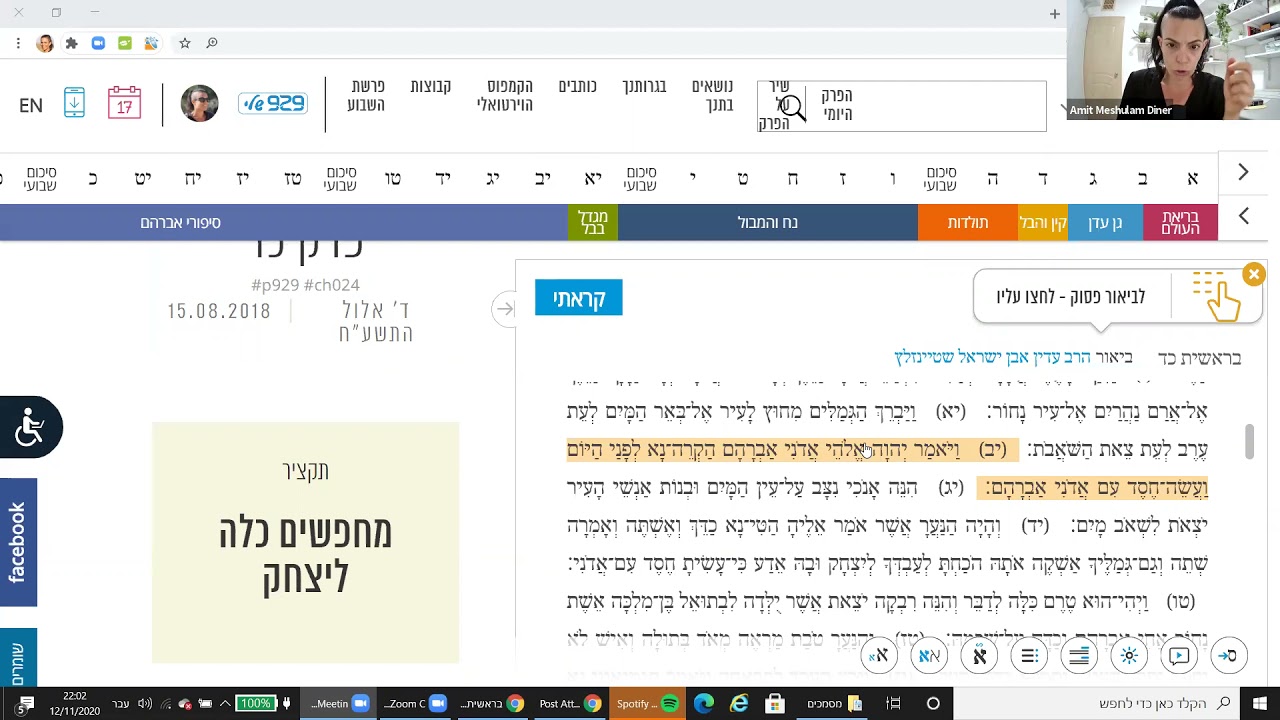Click the 929 site logo
Viewport: 1280px width, 720px height.
tap(273, 103)
